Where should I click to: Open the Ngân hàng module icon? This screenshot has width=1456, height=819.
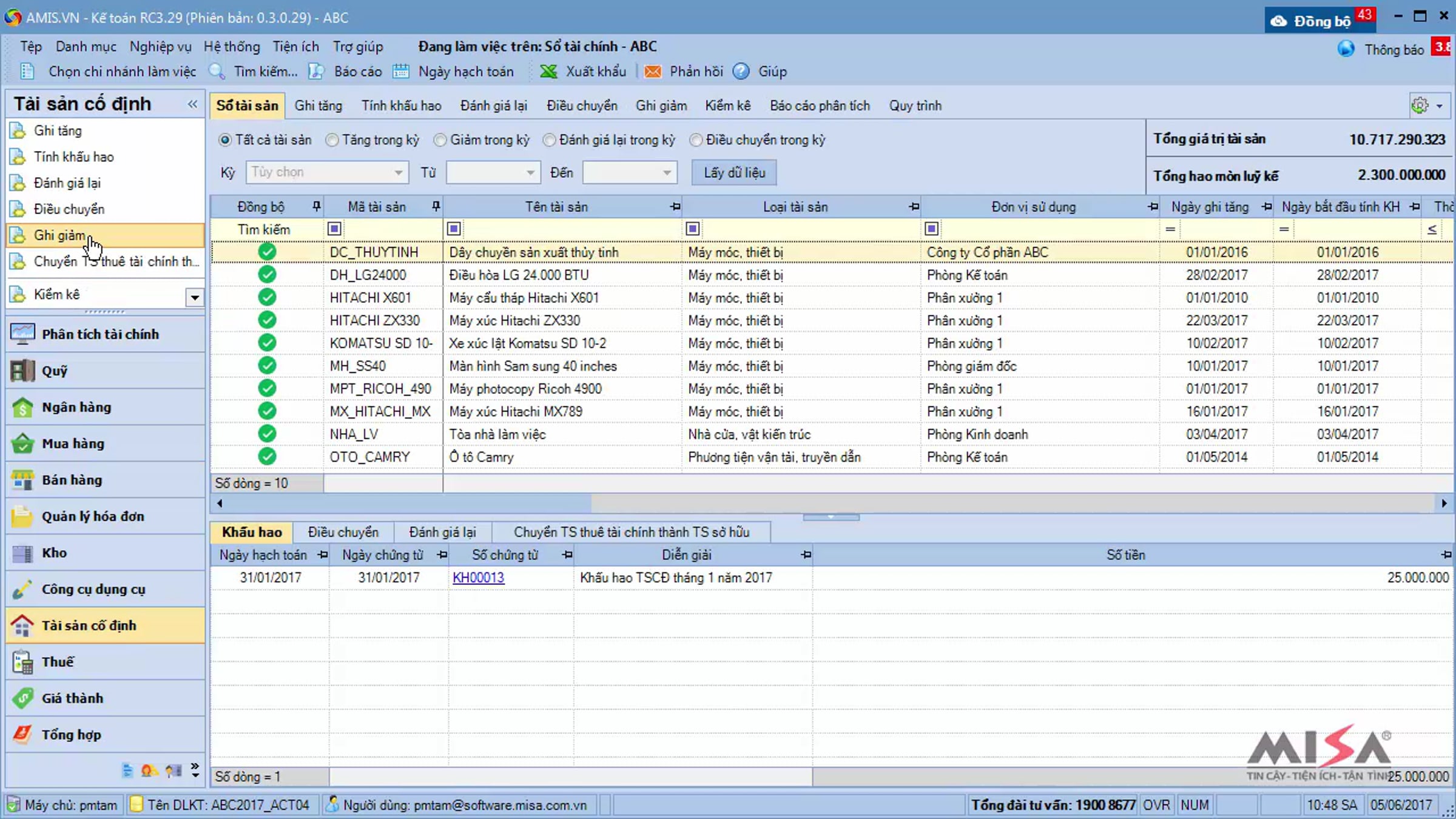pyautogui.click(x=22, y=407)
